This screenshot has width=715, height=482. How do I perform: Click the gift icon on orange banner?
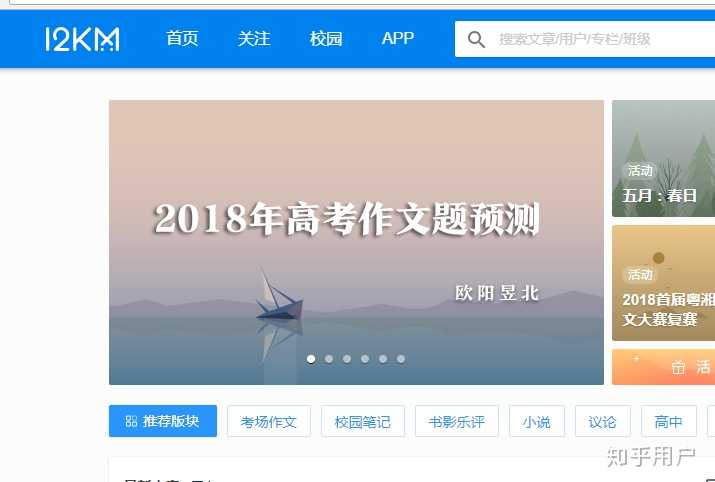pyautogui.click(x=678, y=367)
